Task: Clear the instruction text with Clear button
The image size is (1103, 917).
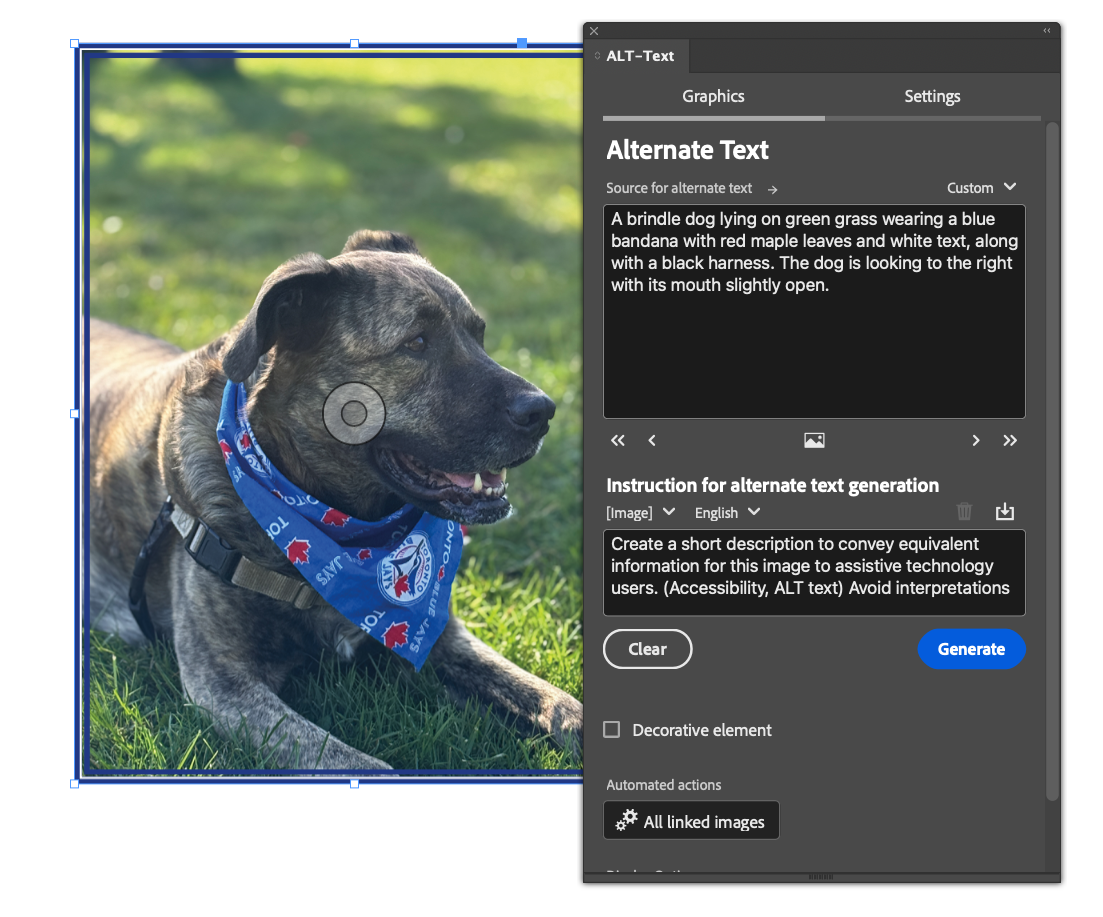Action: pyautogui.click(x=647, y=649)
